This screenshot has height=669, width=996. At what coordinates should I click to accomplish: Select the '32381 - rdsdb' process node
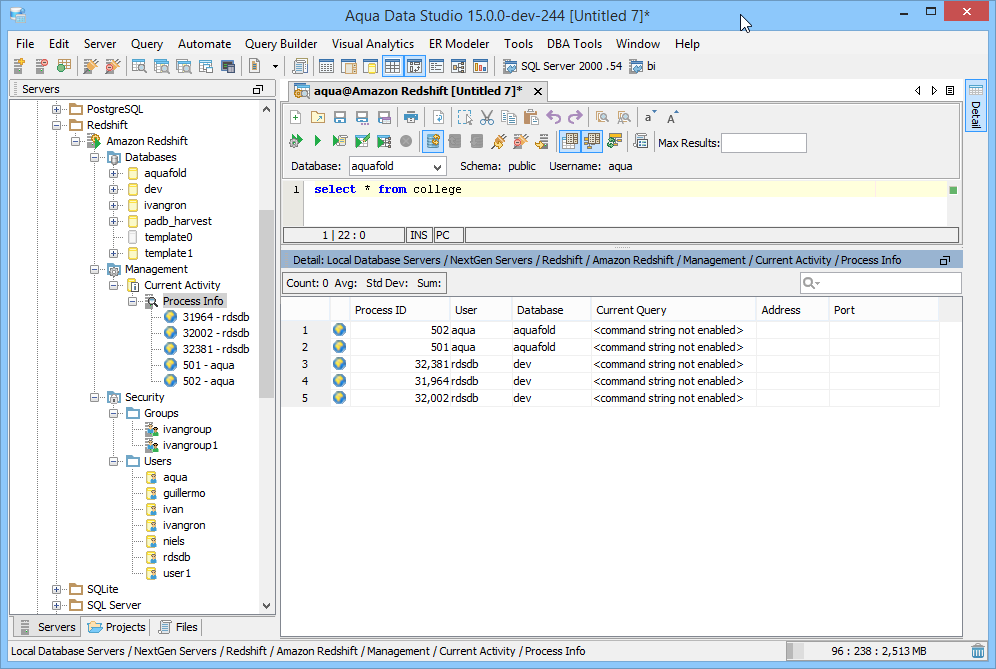point(215,349)
